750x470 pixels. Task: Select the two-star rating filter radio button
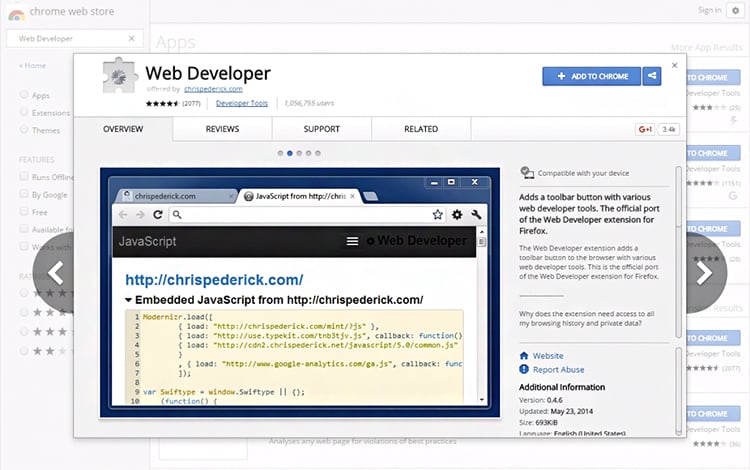coord(23,351)
